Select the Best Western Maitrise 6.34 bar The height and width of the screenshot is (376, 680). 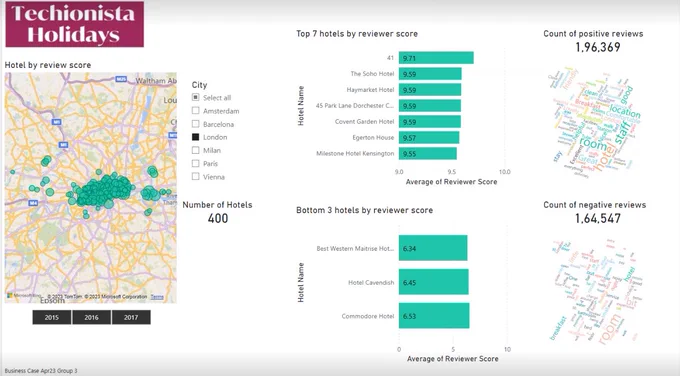coord(433,248)
